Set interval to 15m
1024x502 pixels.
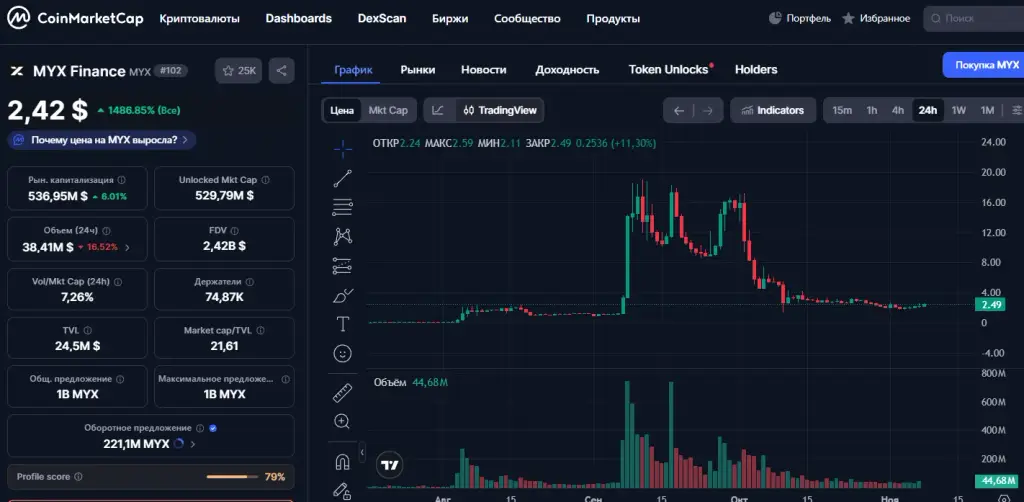(842, 110)
